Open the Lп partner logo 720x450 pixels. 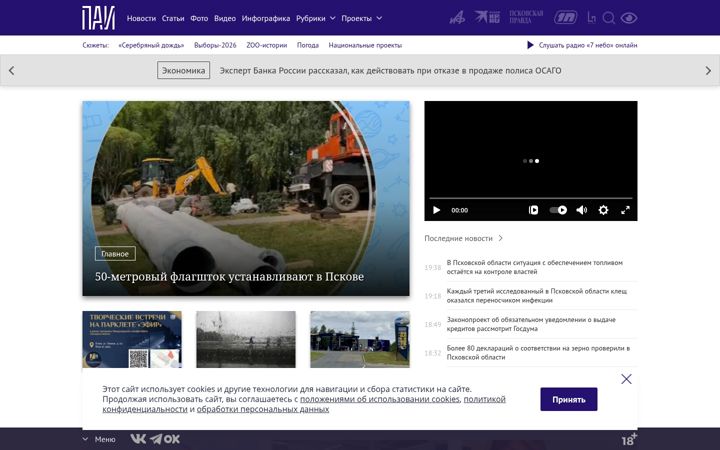click(x=591, y=18)
